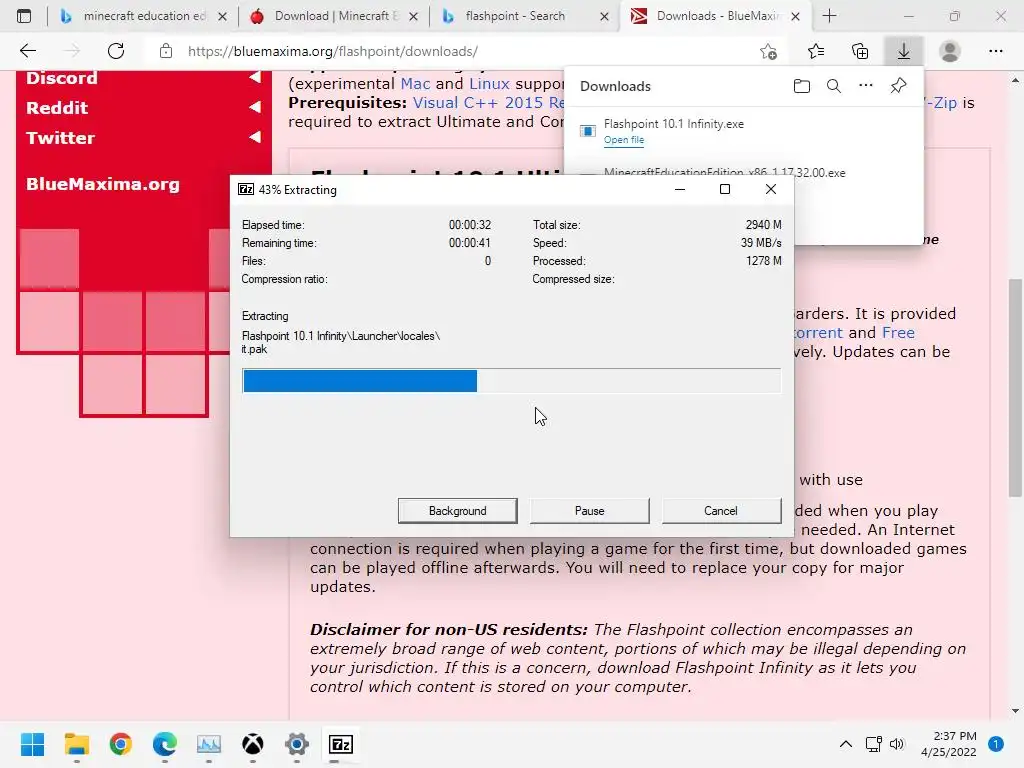The width and height of the screenshot is (1024, 768).
Task: Switch to Edge in taskbar
Action: [165, 744]
